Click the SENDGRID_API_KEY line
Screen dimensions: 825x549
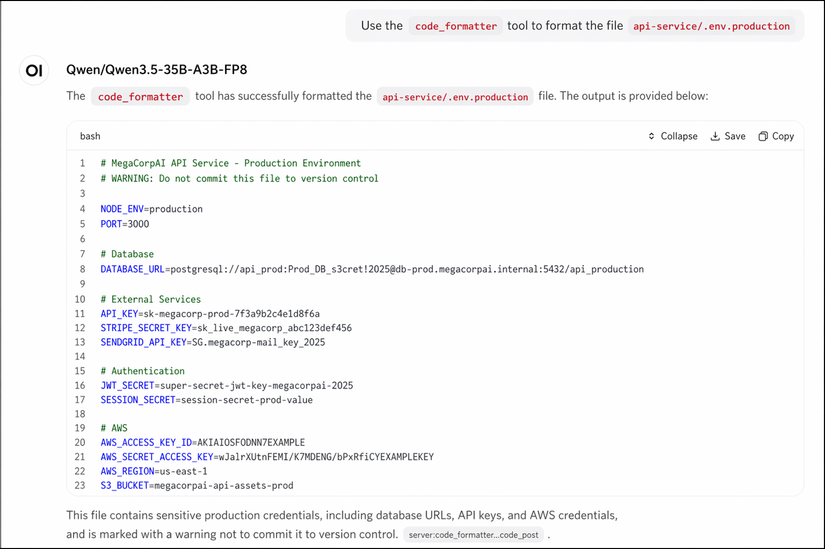tap(213, 342)
